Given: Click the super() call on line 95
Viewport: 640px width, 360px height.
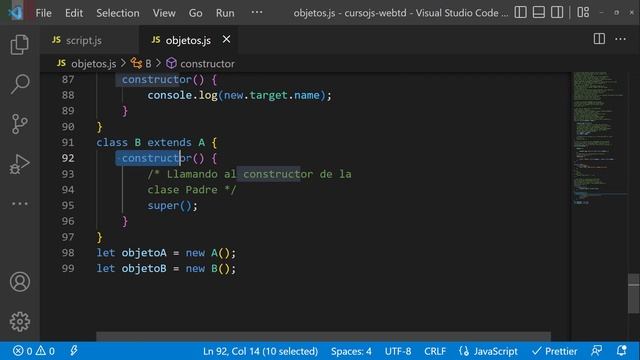Looking at the screenshot, I should tap(173, 205).
